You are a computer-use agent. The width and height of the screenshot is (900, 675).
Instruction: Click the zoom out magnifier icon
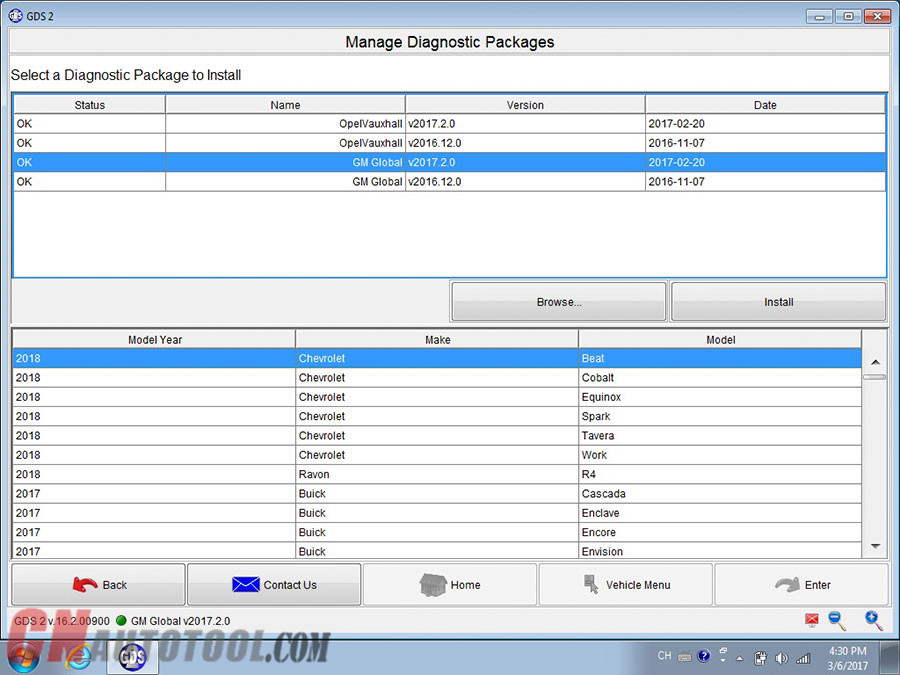(x=837, y=620)
